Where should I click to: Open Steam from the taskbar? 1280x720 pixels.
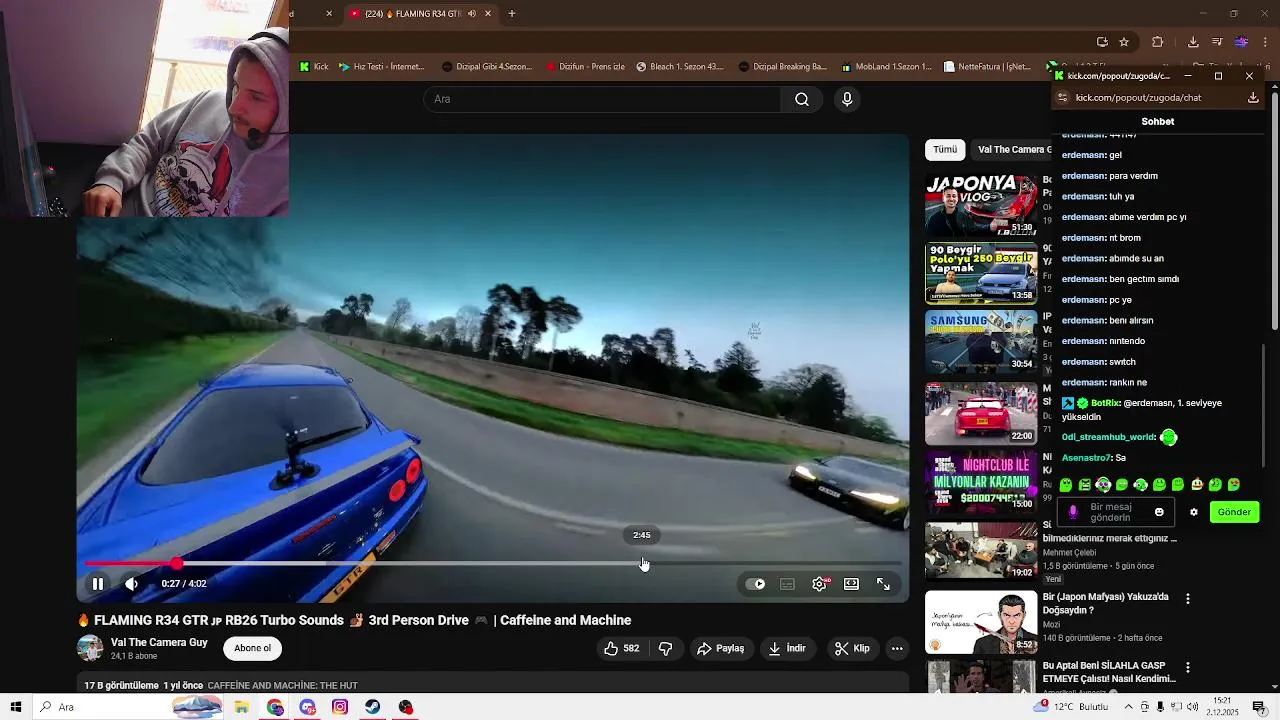pos(372,707)
